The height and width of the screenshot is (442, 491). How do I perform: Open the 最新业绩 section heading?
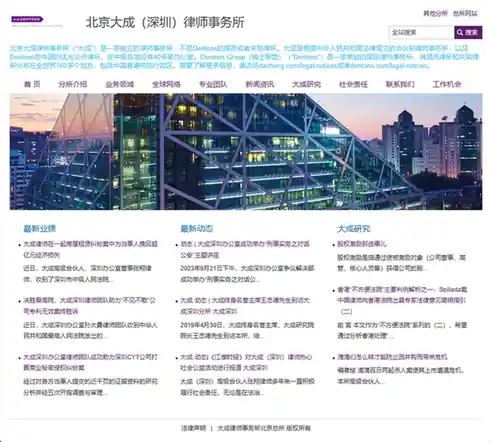pos(39,229)
